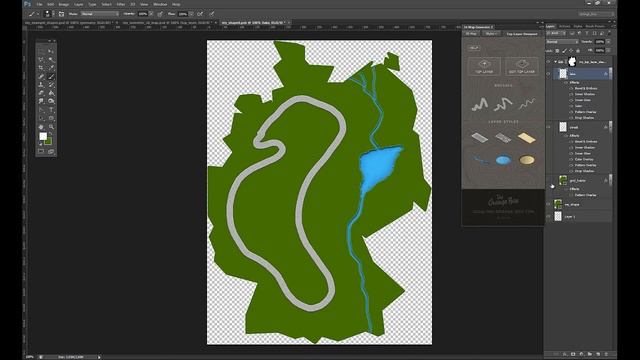The height and width of the screenshot is (360, 640).
Task: Select the Zoom tool
Action: point(51,127)
